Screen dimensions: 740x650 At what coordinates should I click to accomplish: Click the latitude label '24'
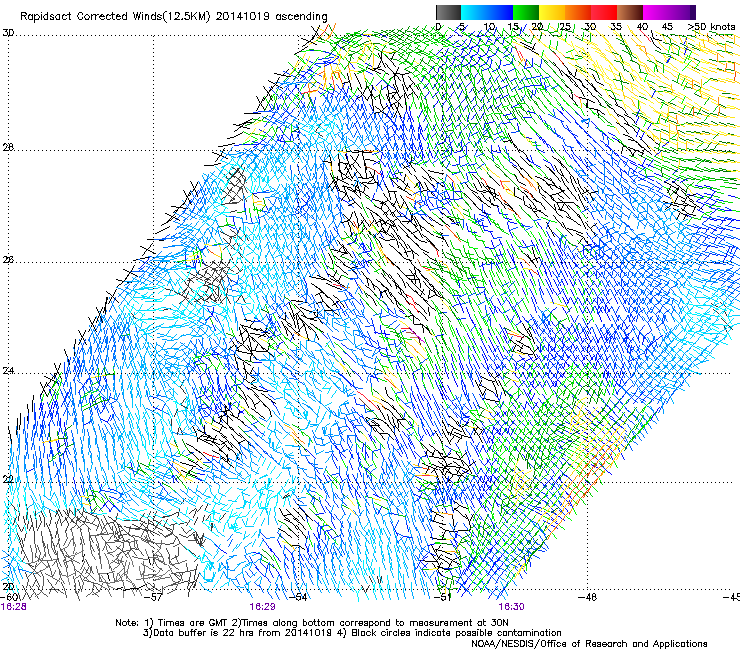[x=8, y=371]
